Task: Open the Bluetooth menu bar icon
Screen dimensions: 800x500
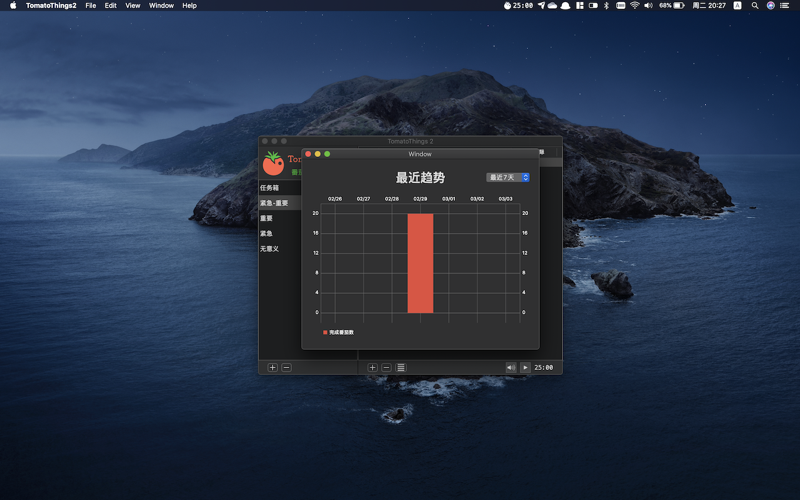Action: pos(607,6)
